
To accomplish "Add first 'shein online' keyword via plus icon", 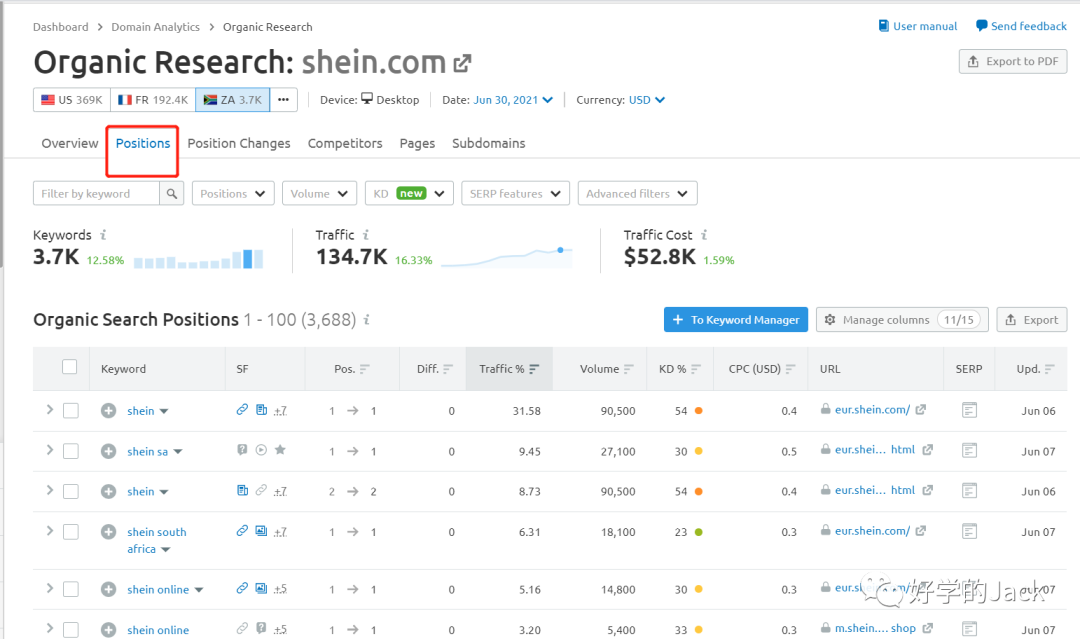I will click(x=108, y=589).
